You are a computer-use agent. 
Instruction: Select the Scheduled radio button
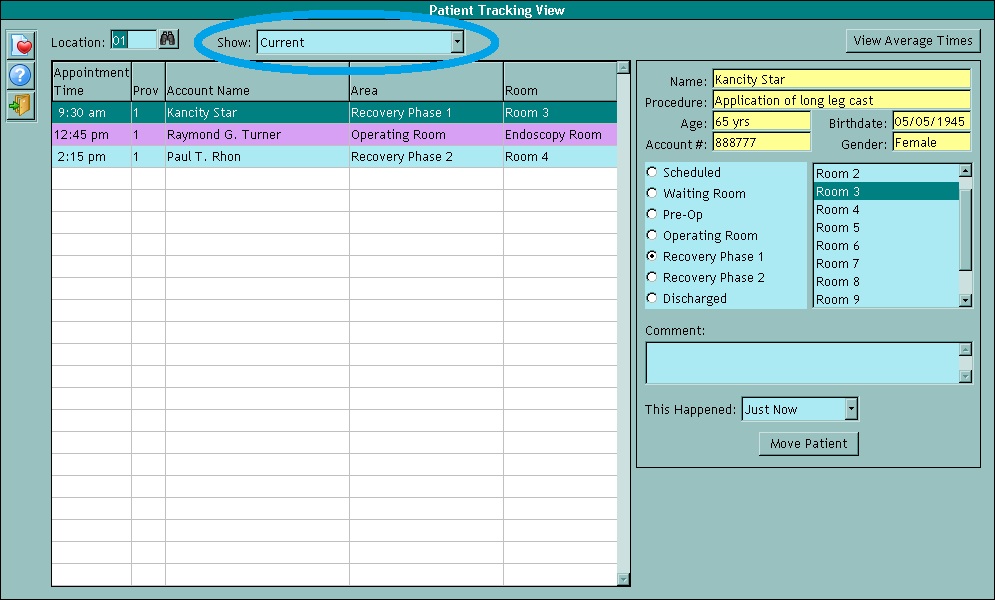click(x=652, y=172)
